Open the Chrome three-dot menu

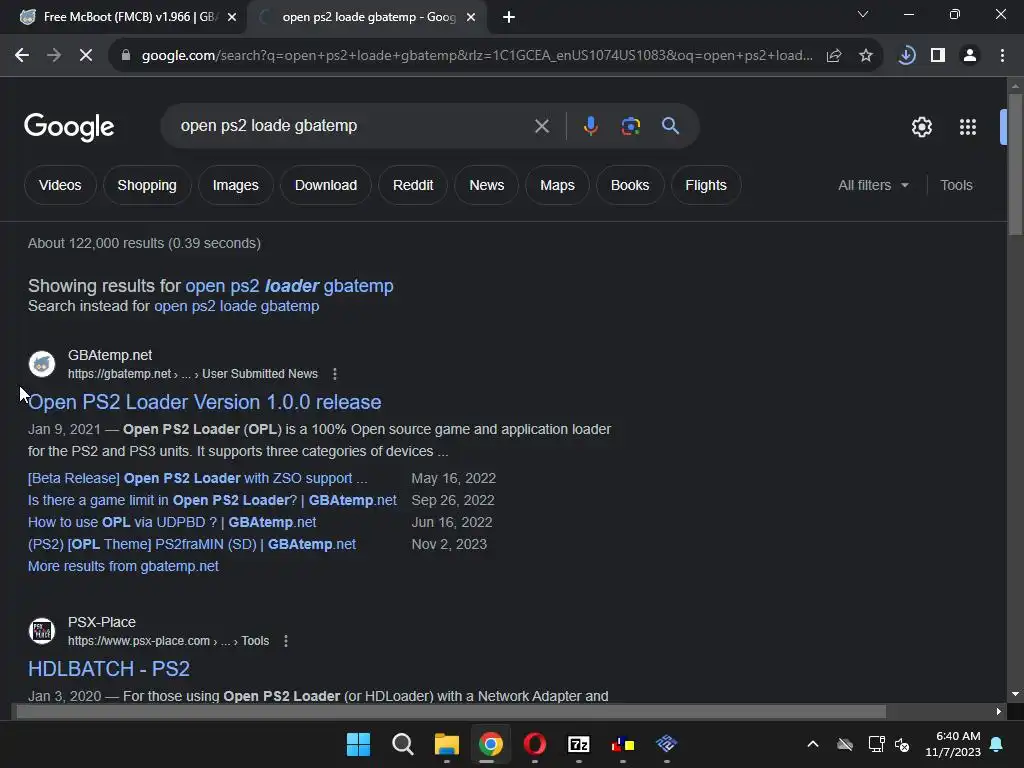[x=1002, y=56]
